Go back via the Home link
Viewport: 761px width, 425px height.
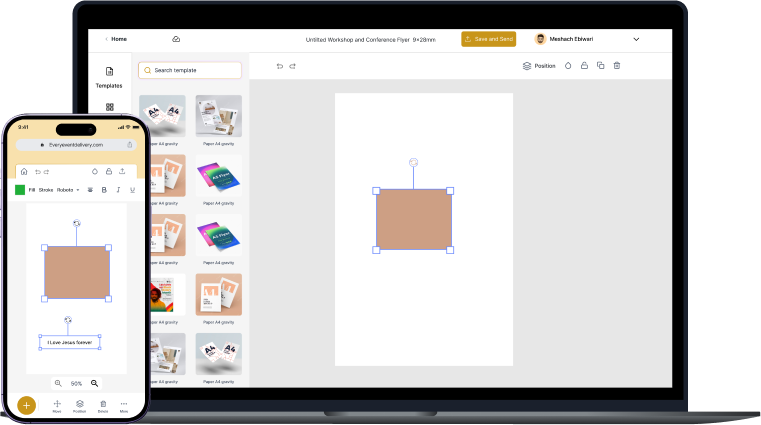[116, 39]
